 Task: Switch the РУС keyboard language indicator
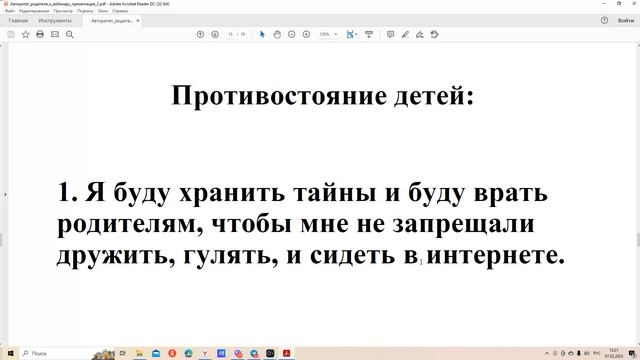[597, 353]
